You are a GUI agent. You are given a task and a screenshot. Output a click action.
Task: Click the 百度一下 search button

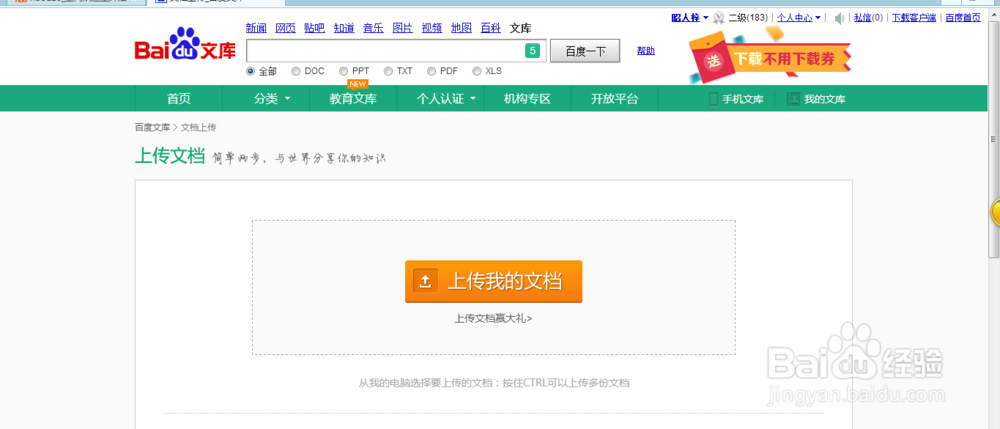pyautogui.click(x=585, y=51)
